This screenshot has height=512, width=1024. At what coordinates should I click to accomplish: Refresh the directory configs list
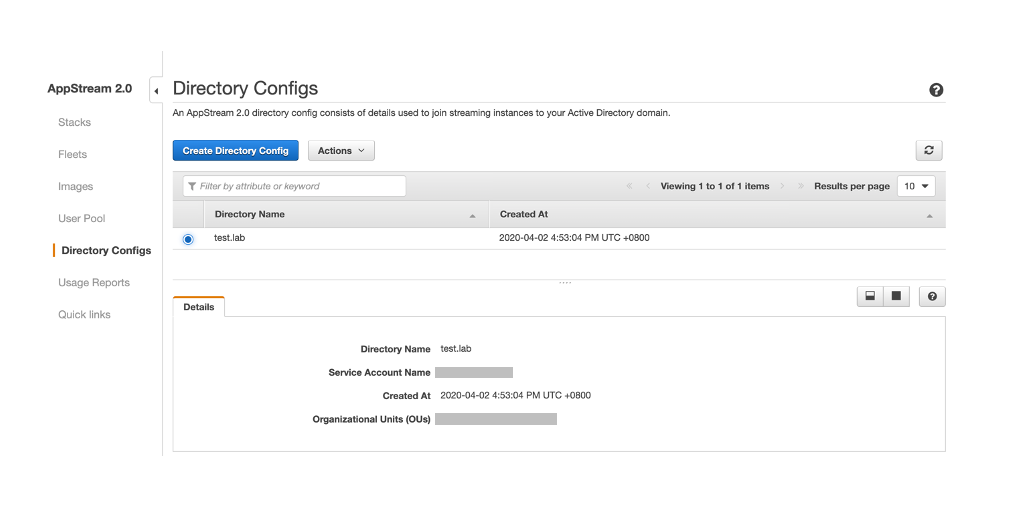[x=929, y=150]
